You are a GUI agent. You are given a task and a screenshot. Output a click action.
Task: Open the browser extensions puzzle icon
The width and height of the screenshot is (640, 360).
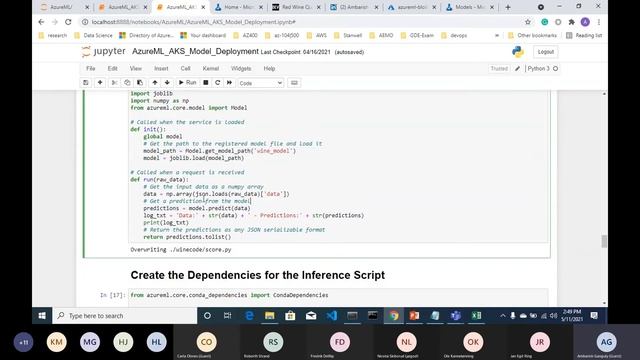[x=571, y=22]
